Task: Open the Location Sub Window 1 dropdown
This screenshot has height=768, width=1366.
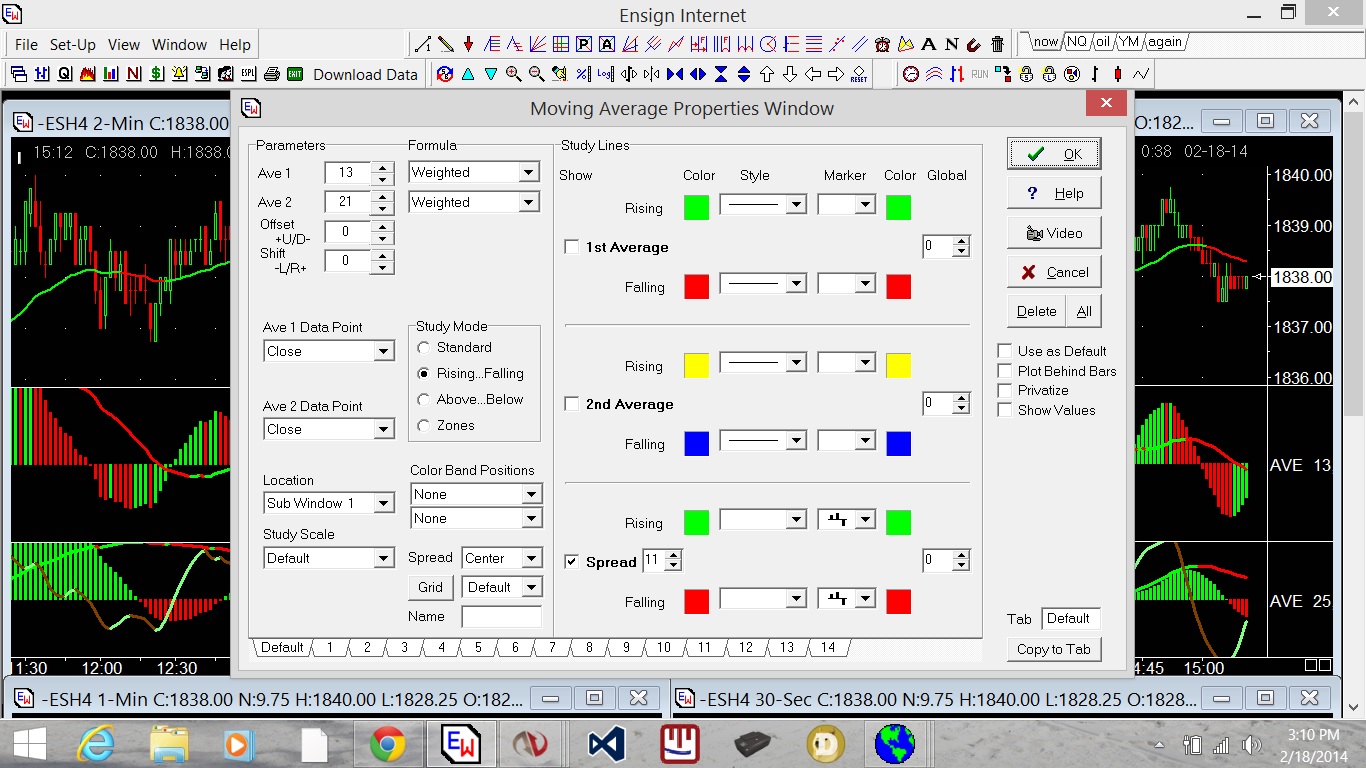Action: tap(383, 503)
